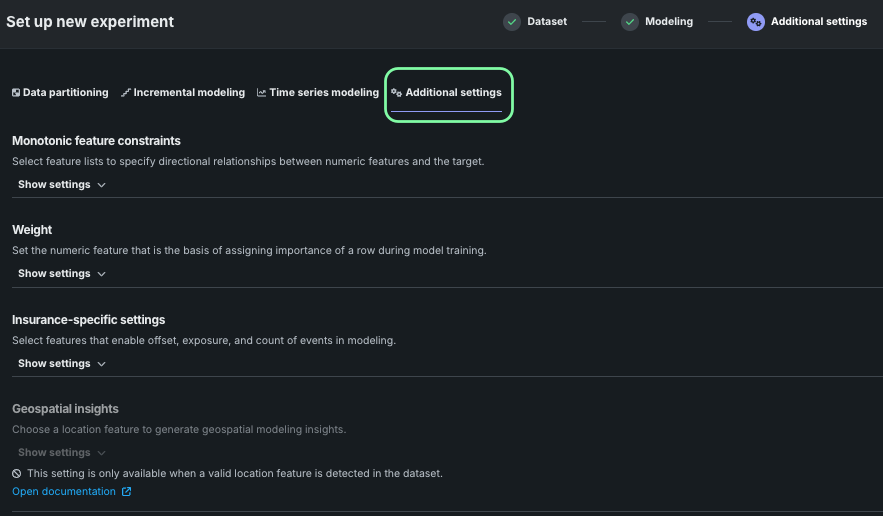Open the documentation link
The height and width of the screenshot is (516, 883).
point(64,492)
